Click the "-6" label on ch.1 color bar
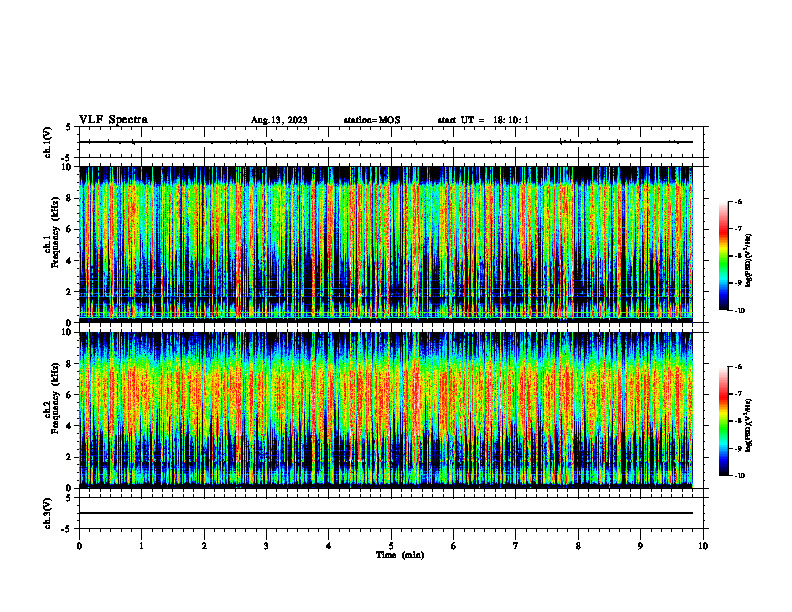Image resolution: width=792 pixels, height=612 pixels. (x=738, y=202)
